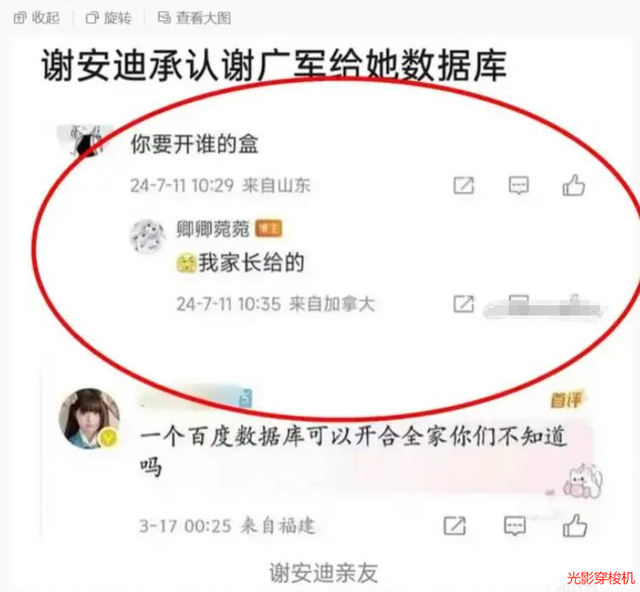
Task: Click the collapse icon beside 收起
Action: pos(20,18)
